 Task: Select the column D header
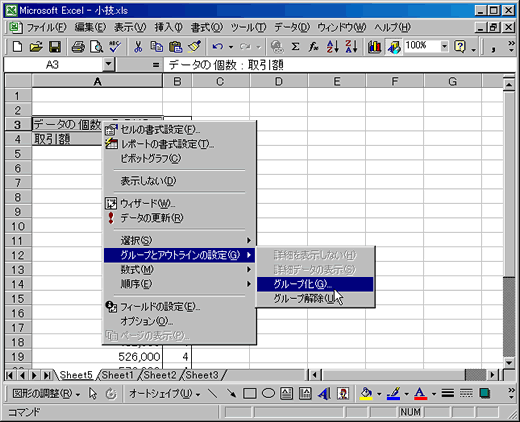click(278, 81)
